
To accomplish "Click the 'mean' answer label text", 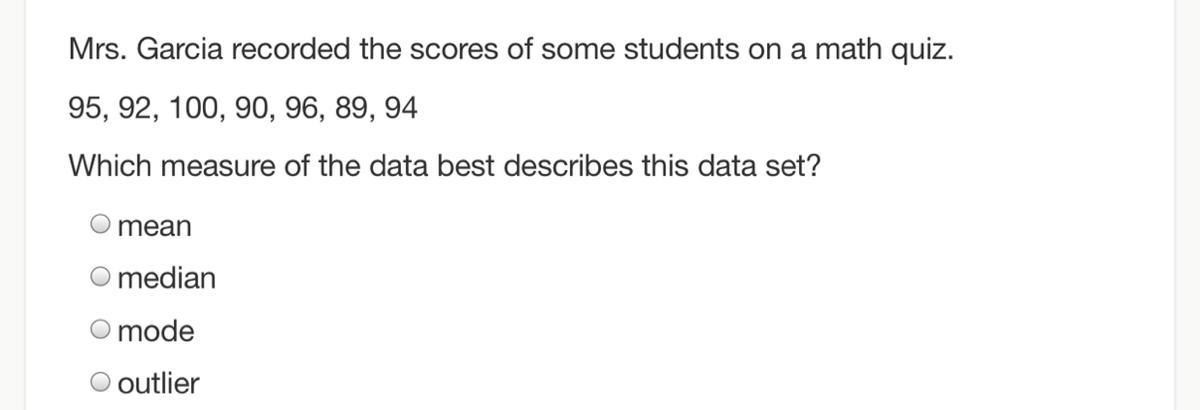I will (154, 227).
